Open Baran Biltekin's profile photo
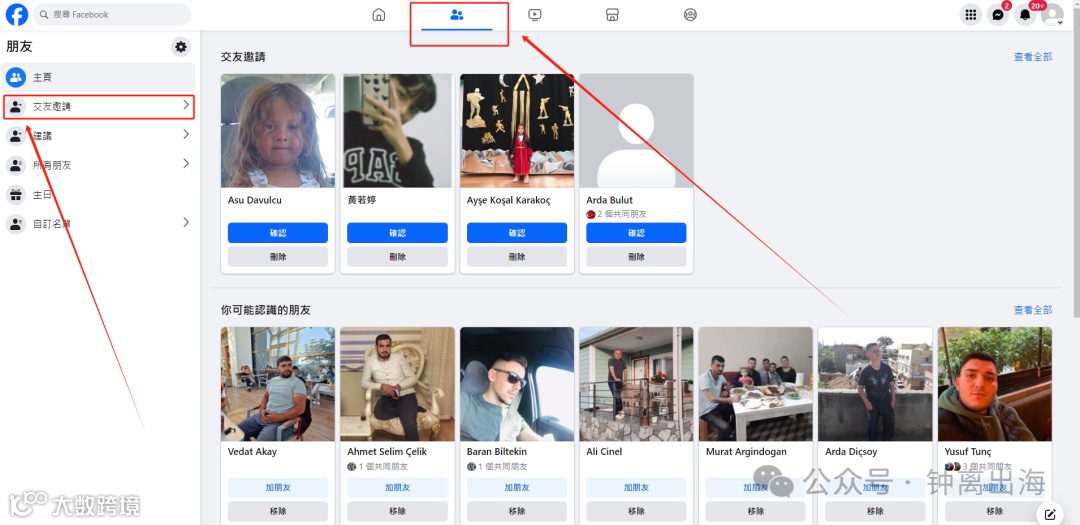The height and width of the screenshot is (525, 1080). (517, 384)
